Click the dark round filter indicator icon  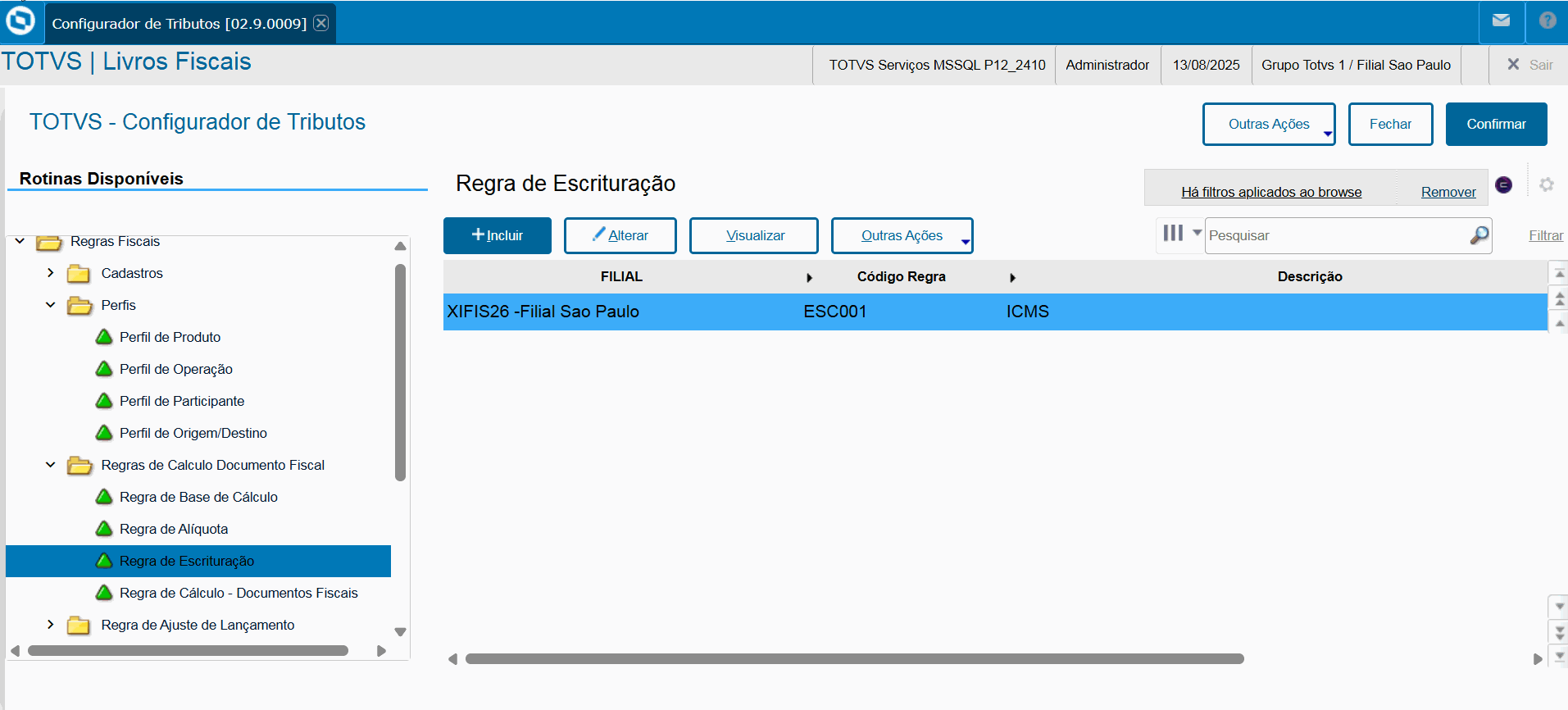[x=1503, y=184]
